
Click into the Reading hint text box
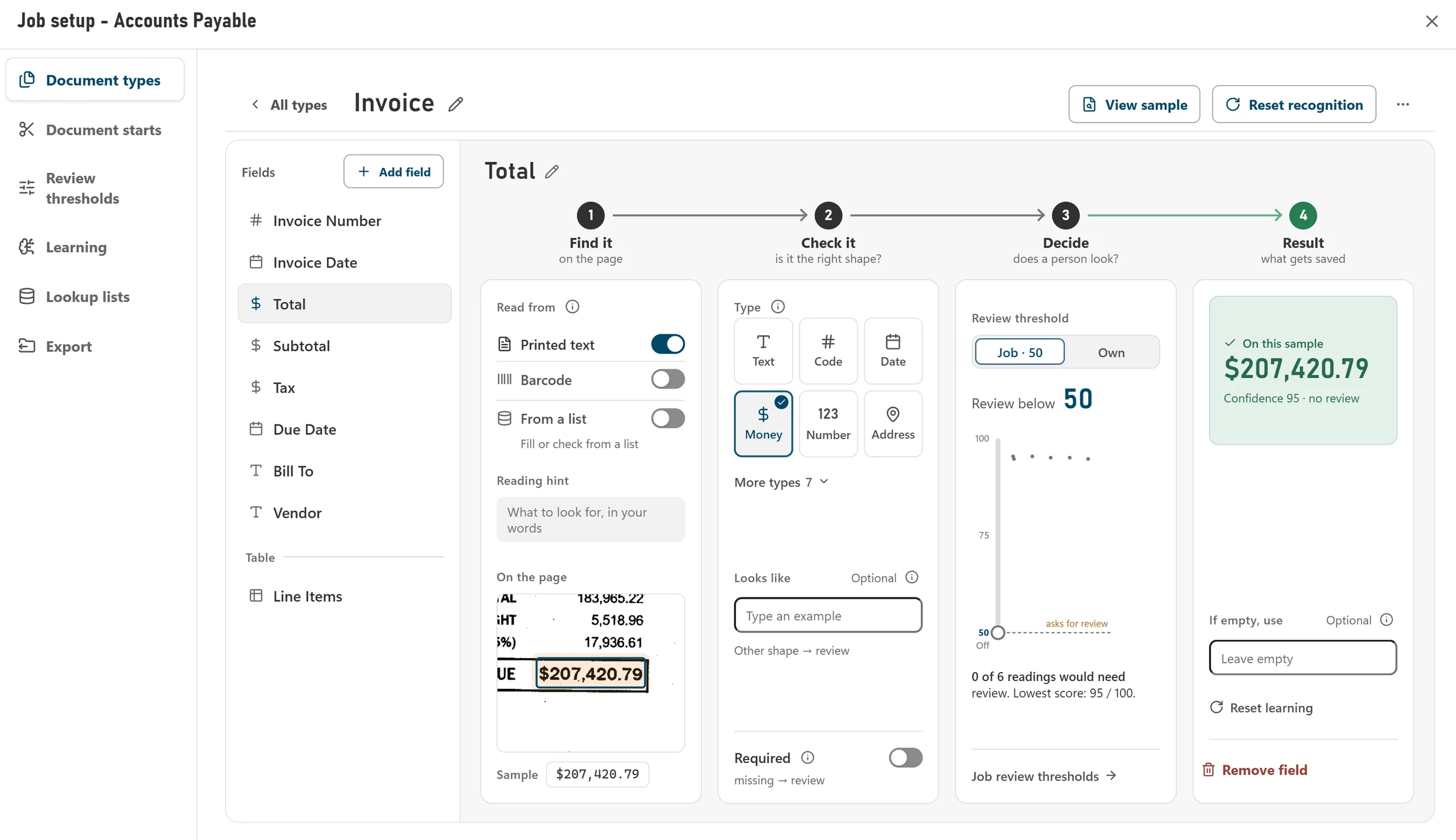(x=590, y=520)
